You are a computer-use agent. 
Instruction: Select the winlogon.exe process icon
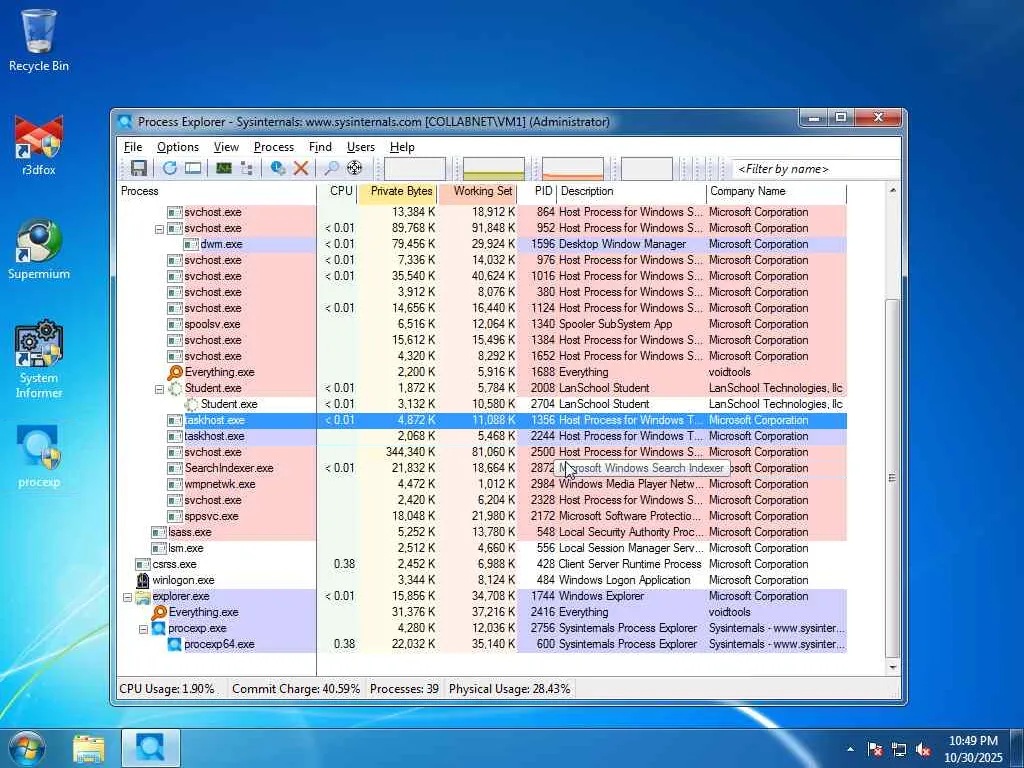(x=142, y=580)
